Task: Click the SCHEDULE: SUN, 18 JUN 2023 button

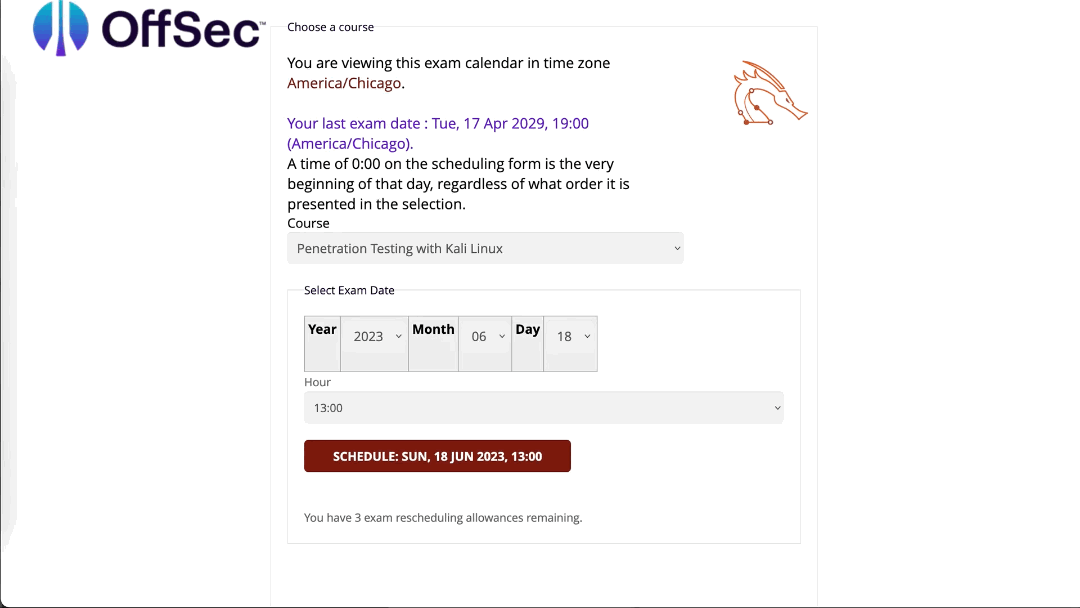Action: point(437,455)
